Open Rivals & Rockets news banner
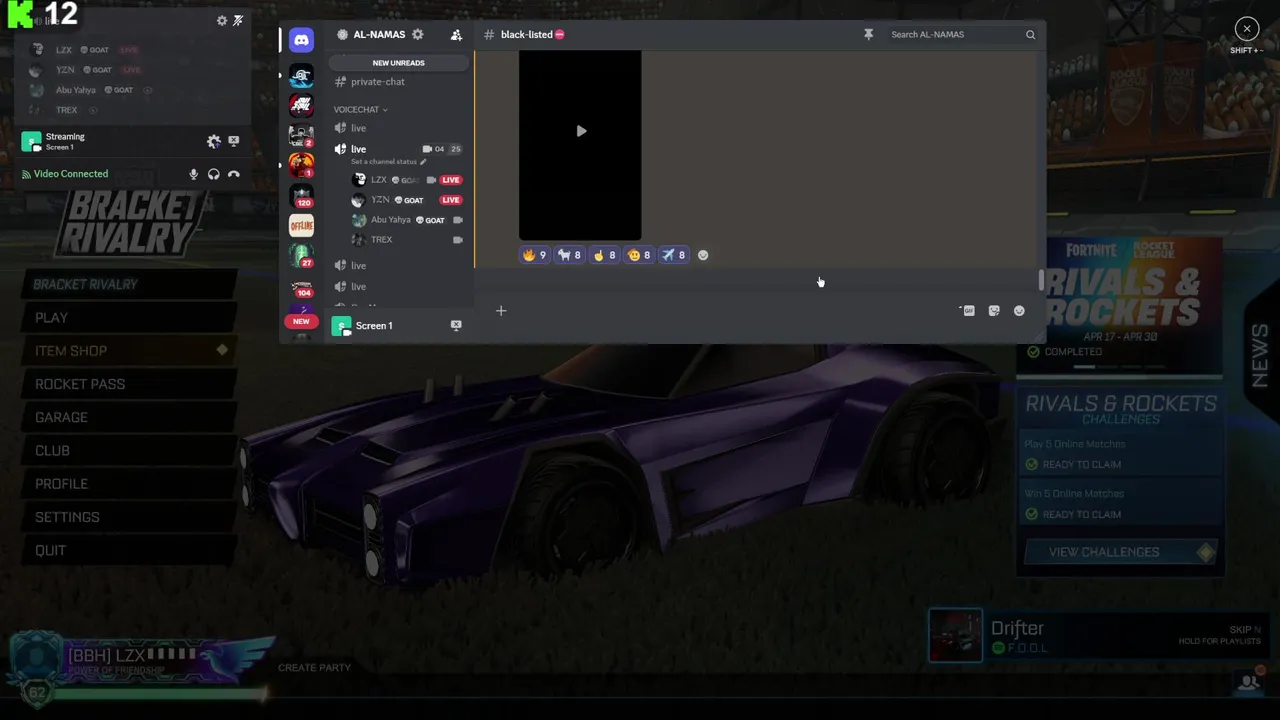Screen dimensions: 1280x720 [x=1119, y=305]
